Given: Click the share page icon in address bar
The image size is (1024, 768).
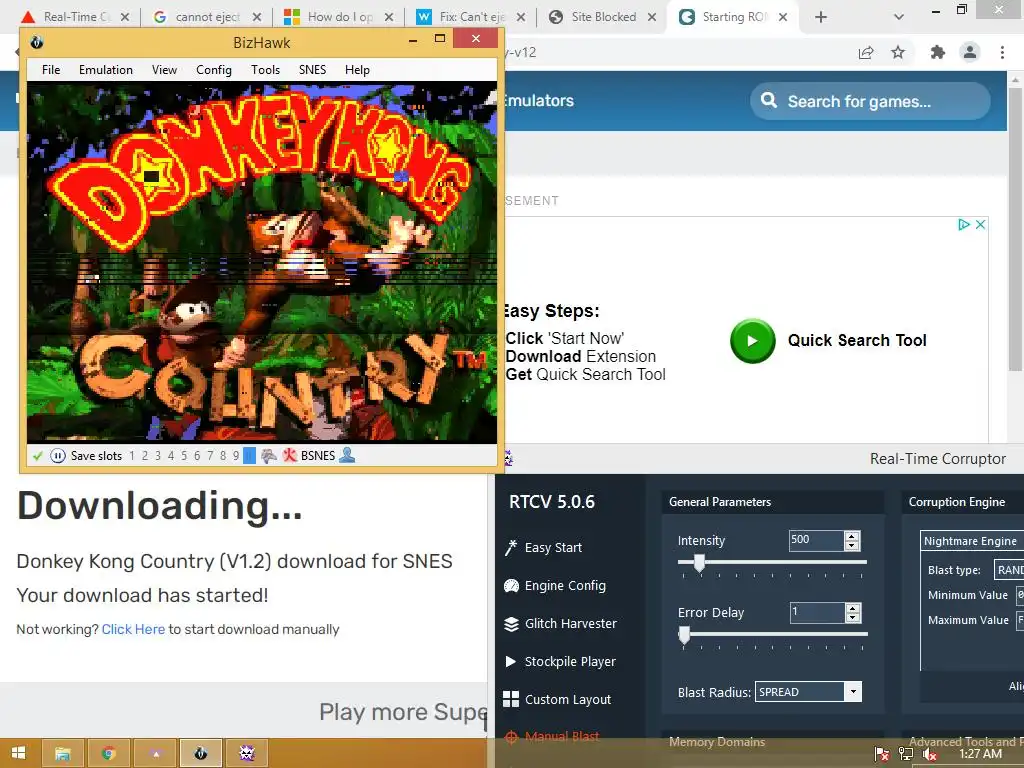Looking at the screenshot, I should click(866, 52).
